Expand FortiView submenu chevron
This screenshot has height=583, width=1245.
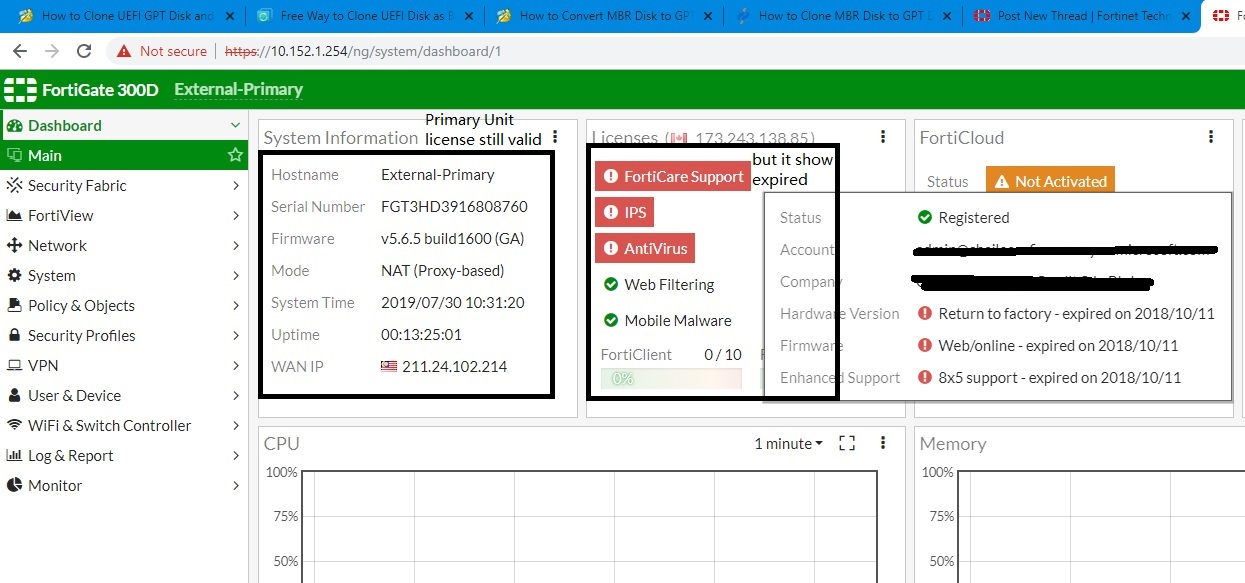click(235, 215)
